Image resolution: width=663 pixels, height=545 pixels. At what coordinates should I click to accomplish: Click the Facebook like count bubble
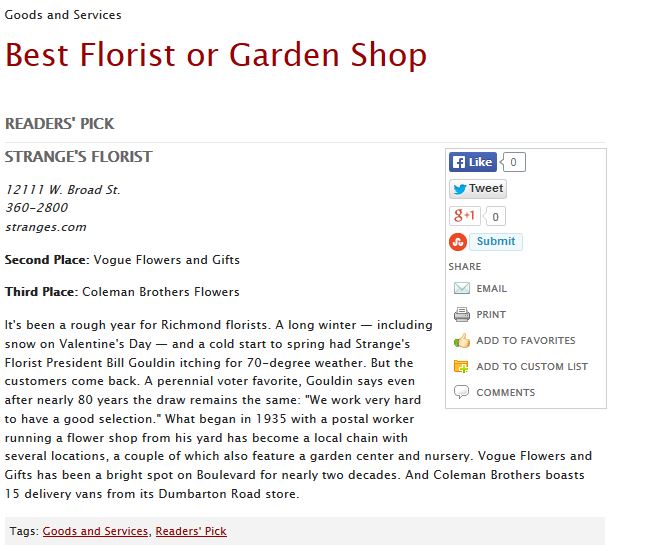(x=512, y=162)
